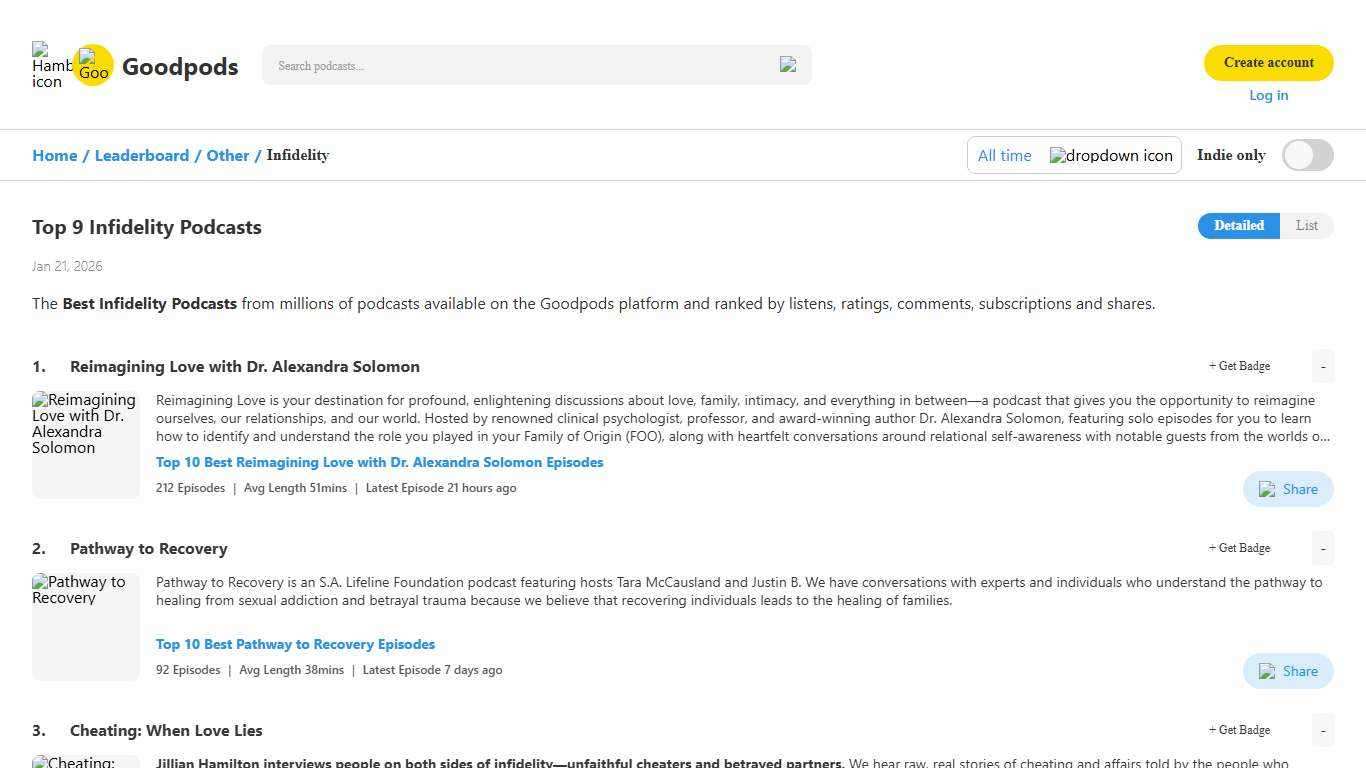This screenshot has height=768, width=1366.
Task: Collapse the Pathway to Recovery entry
Action: point(1322,548)
